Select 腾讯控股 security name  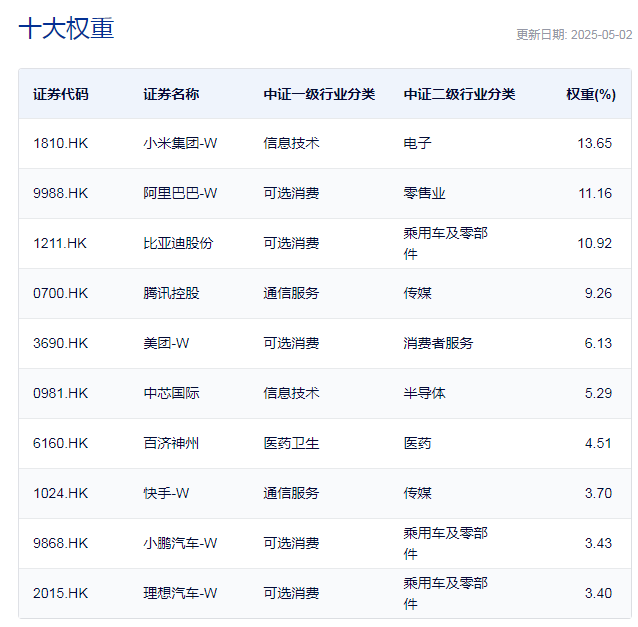coord(171,293)
